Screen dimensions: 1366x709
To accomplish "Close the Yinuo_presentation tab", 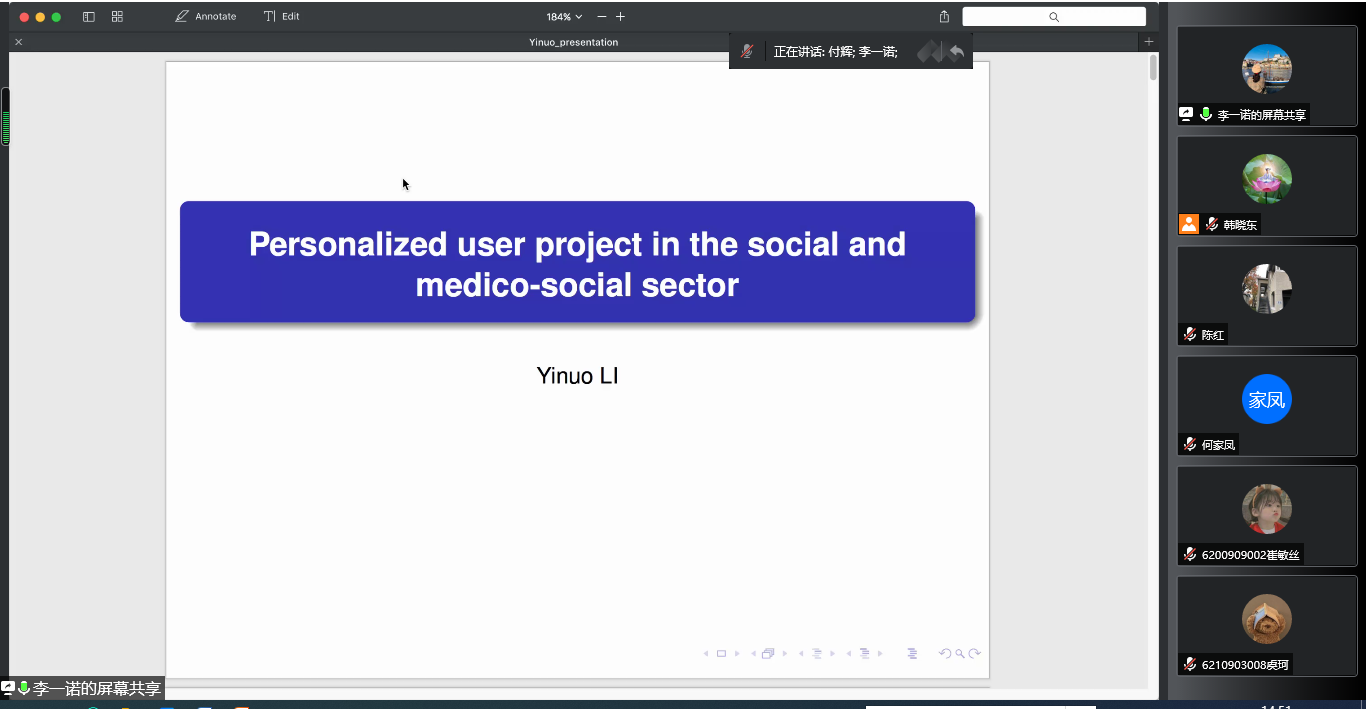I will coord(19,42).
